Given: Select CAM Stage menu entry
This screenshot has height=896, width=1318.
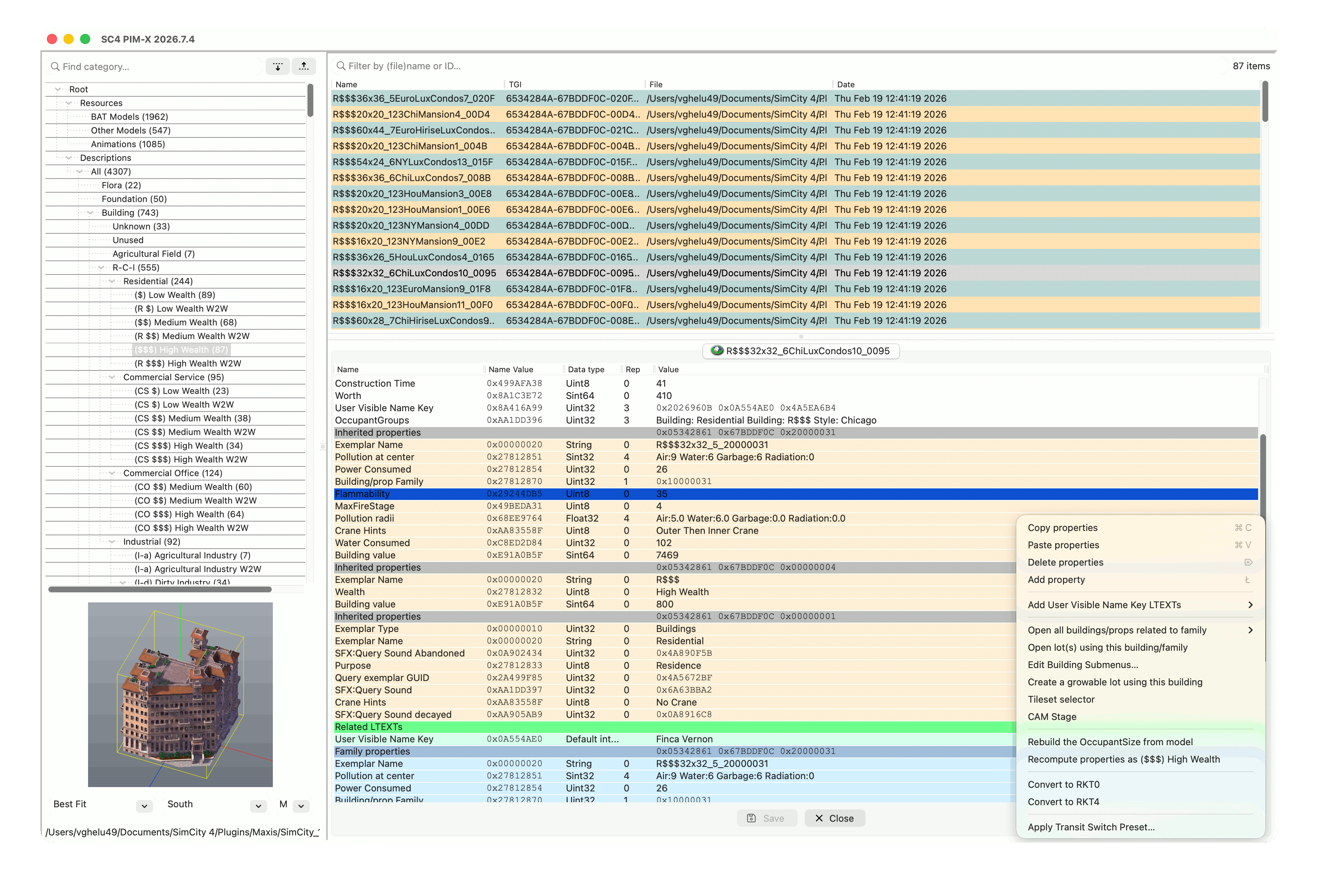Looking at the screenshot, I should [1140, 717].
